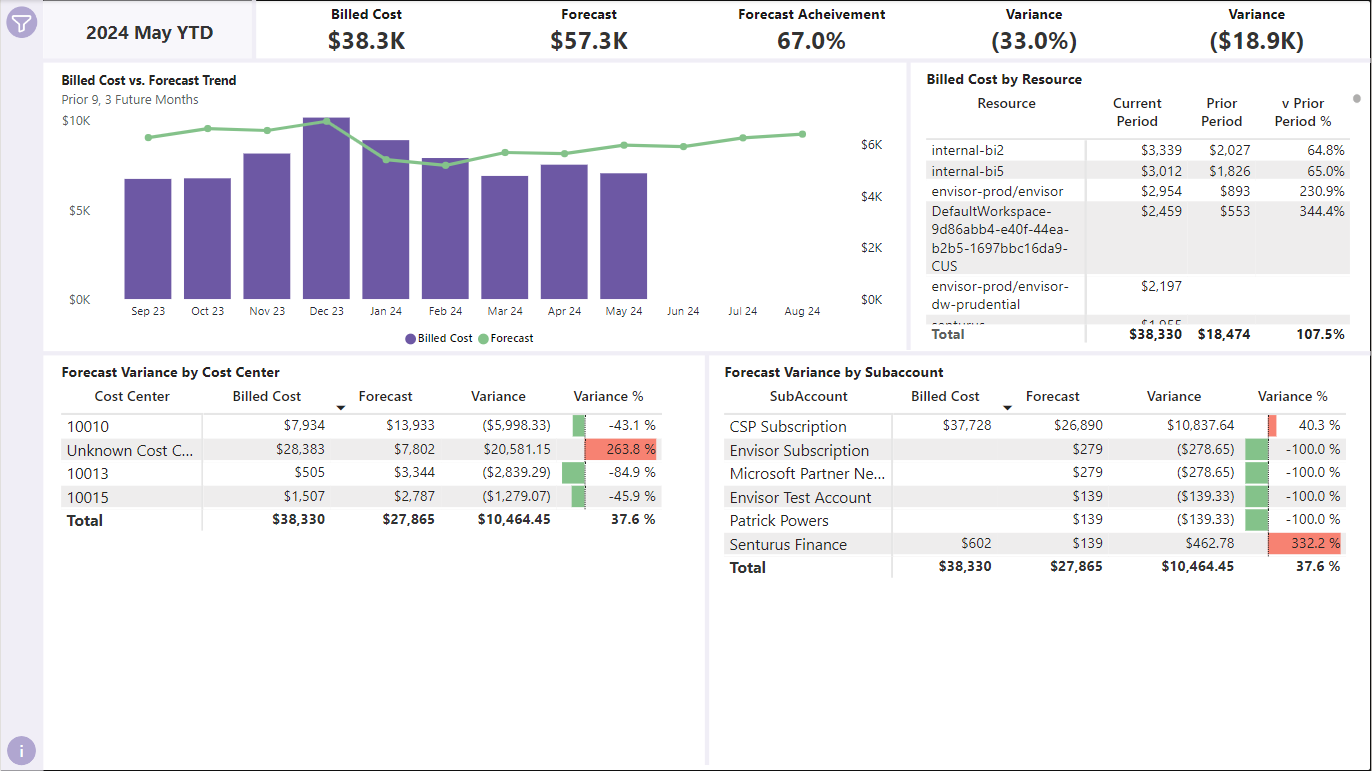1372x771 pixels.
Task: Select the Microsoft Partner Ne... subaccount
Action: click(1034, 473)
